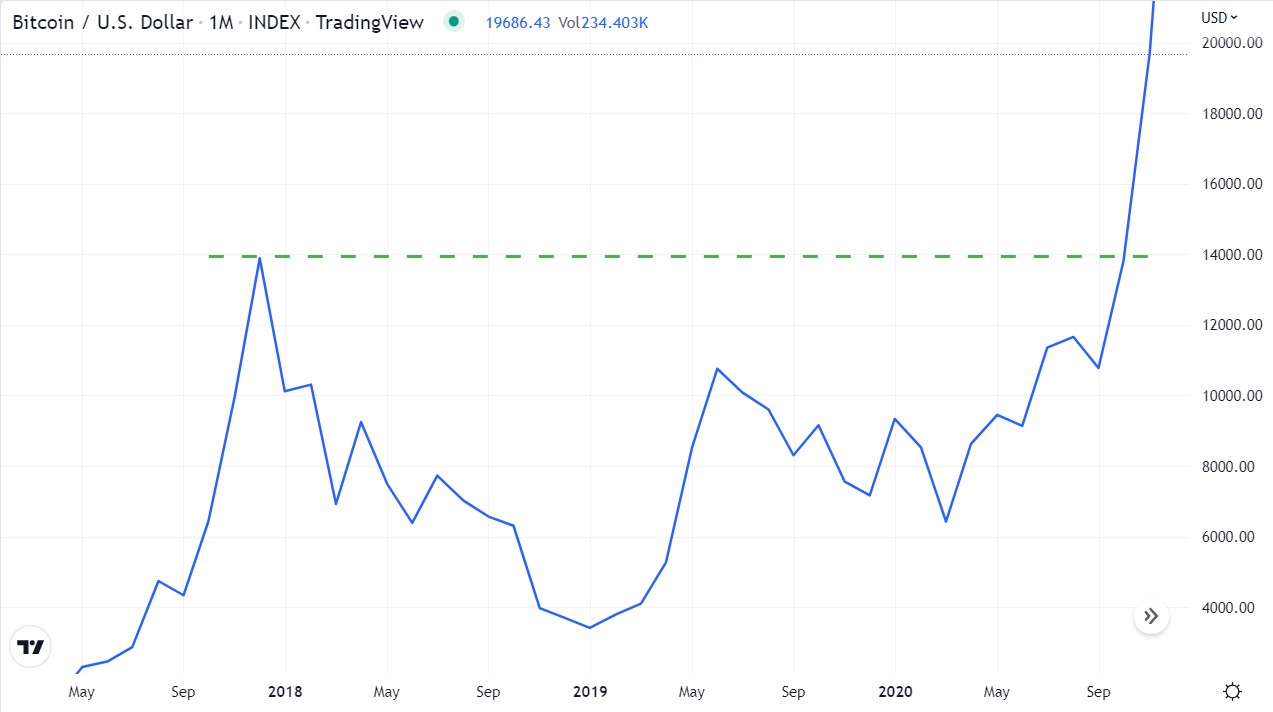Click the TradingView logo icon
The width and height of the screenshot is (1273, 712).
(32, 647)
